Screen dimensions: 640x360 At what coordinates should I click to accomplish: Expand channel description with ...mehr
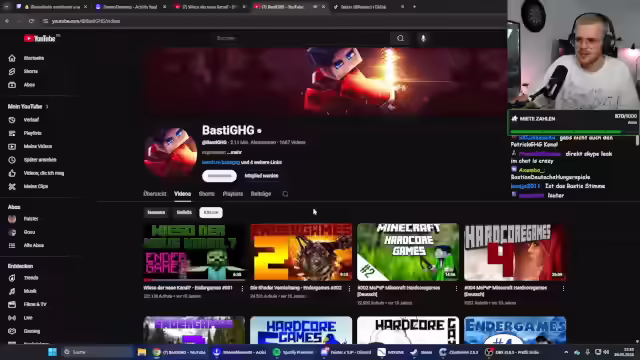pos(235,152)
